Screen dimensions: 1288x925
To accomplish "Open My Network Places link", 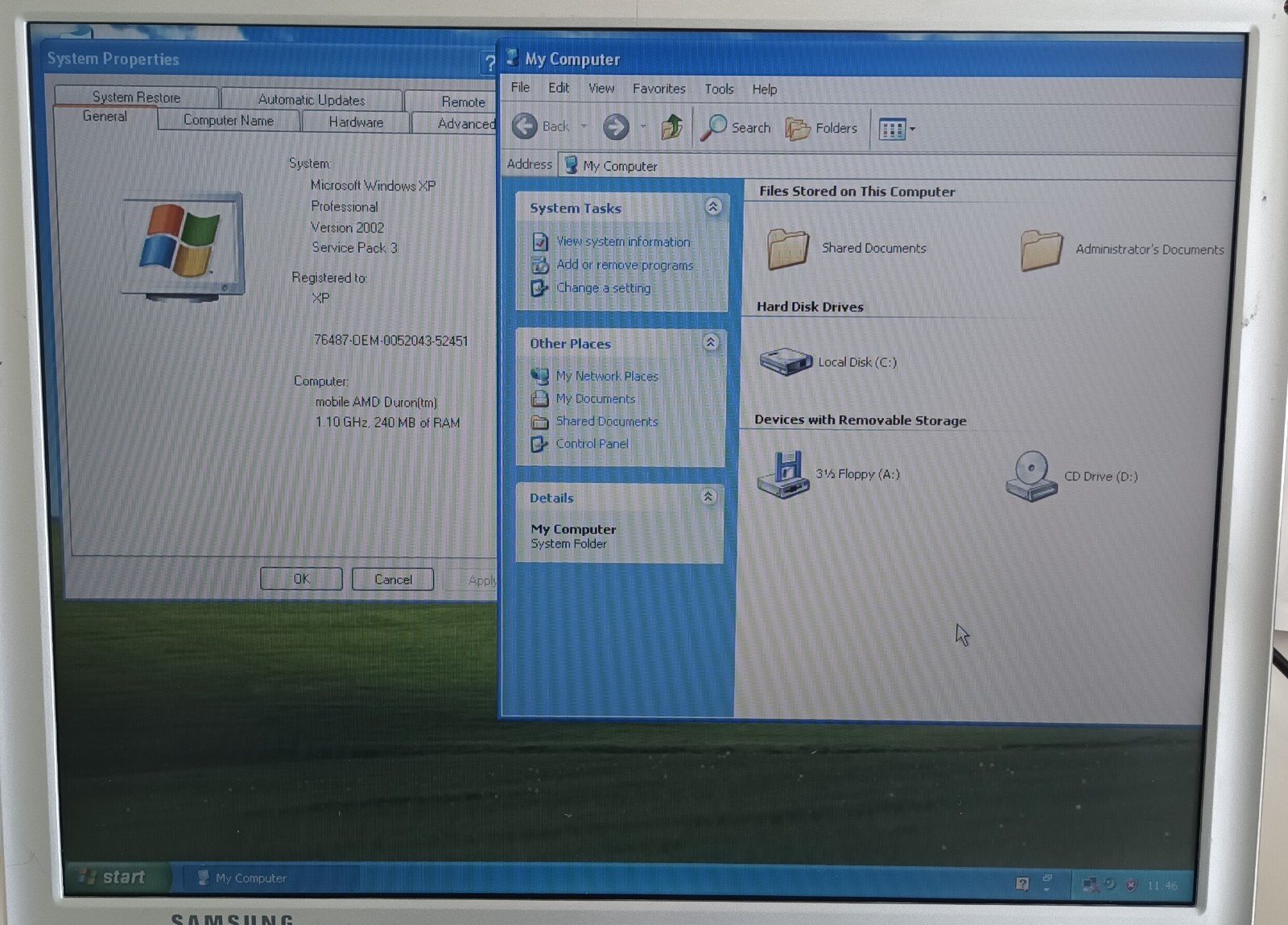I will coord(607,376).
